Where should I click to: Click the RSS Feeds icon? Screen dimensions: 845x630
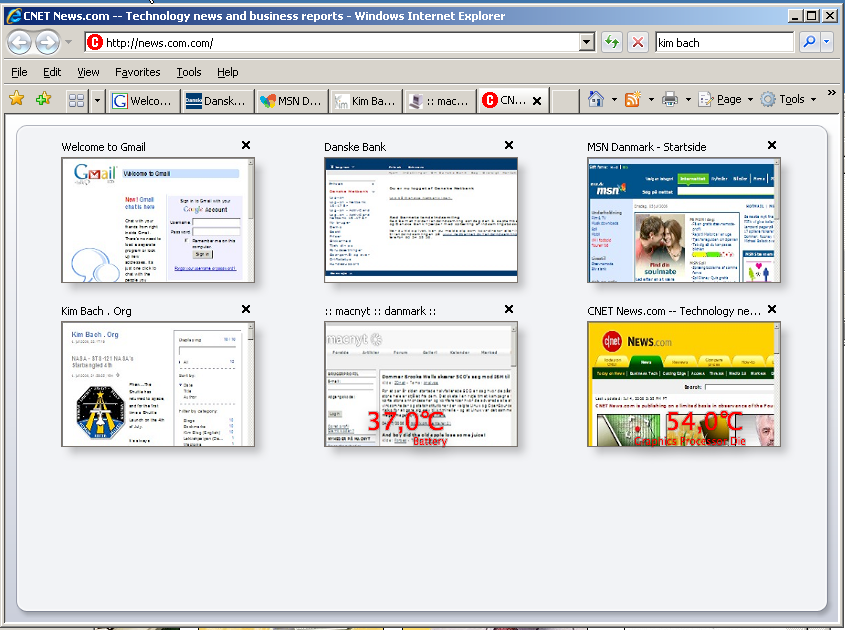coord(633,99)
